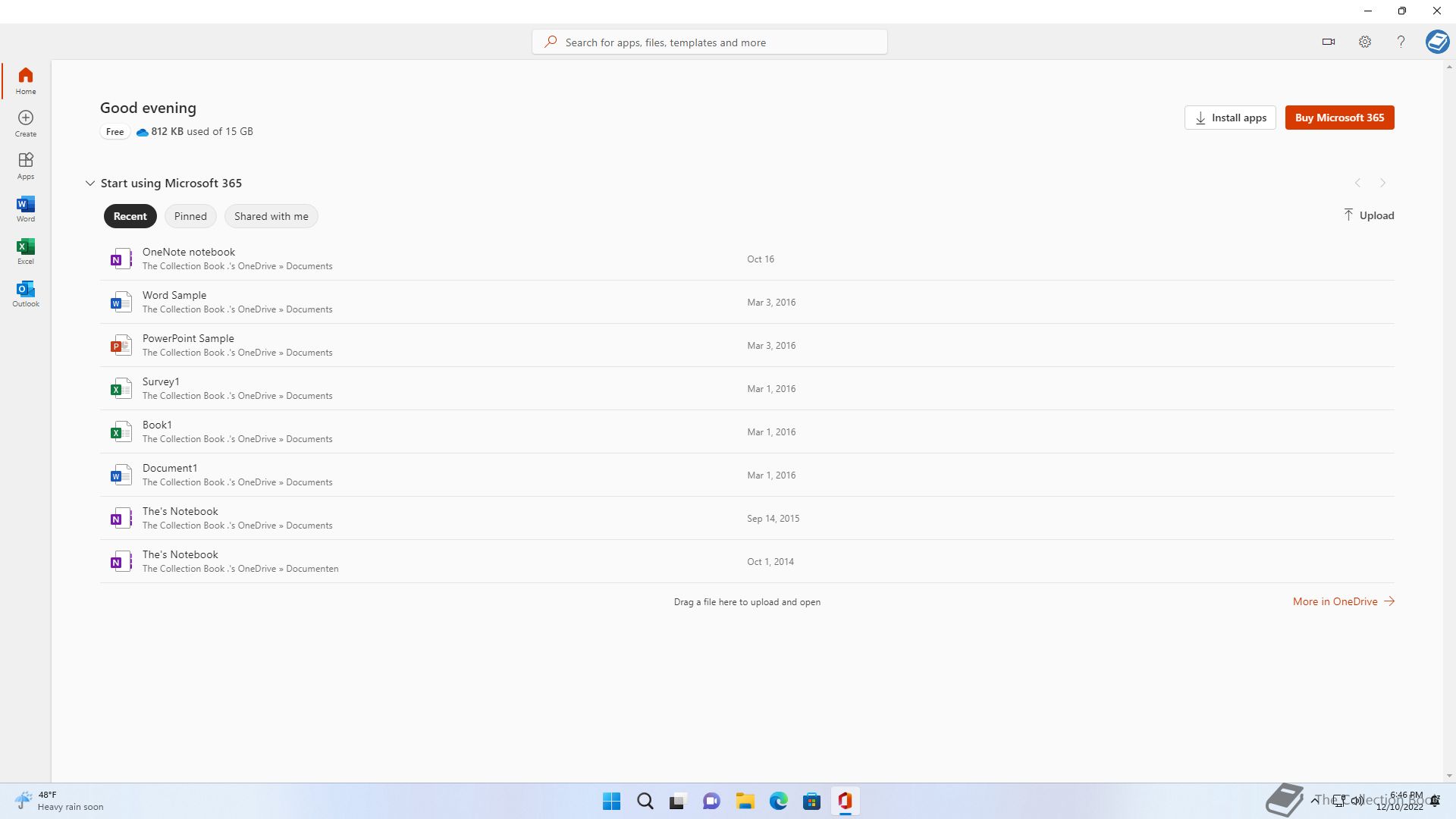Open the Document1 file title
This screenshot has height=819, width=1456.
[170, 468]
